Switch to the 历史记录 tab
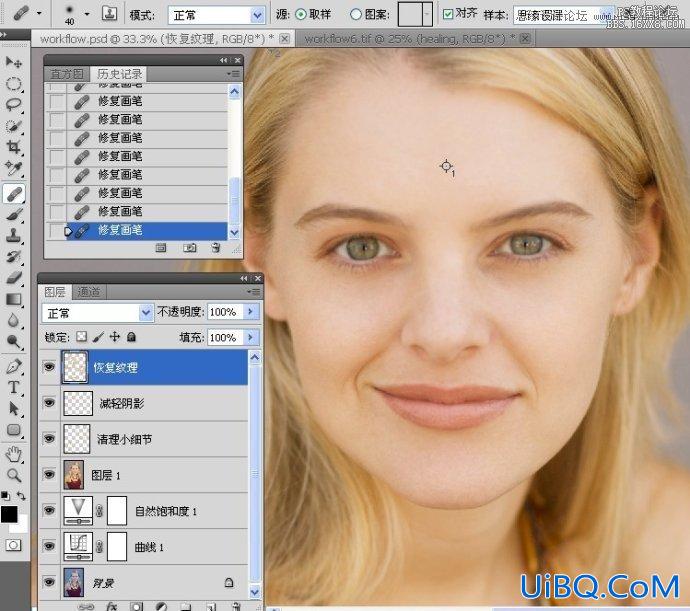The image size is (690, 611). click(119, 74)
